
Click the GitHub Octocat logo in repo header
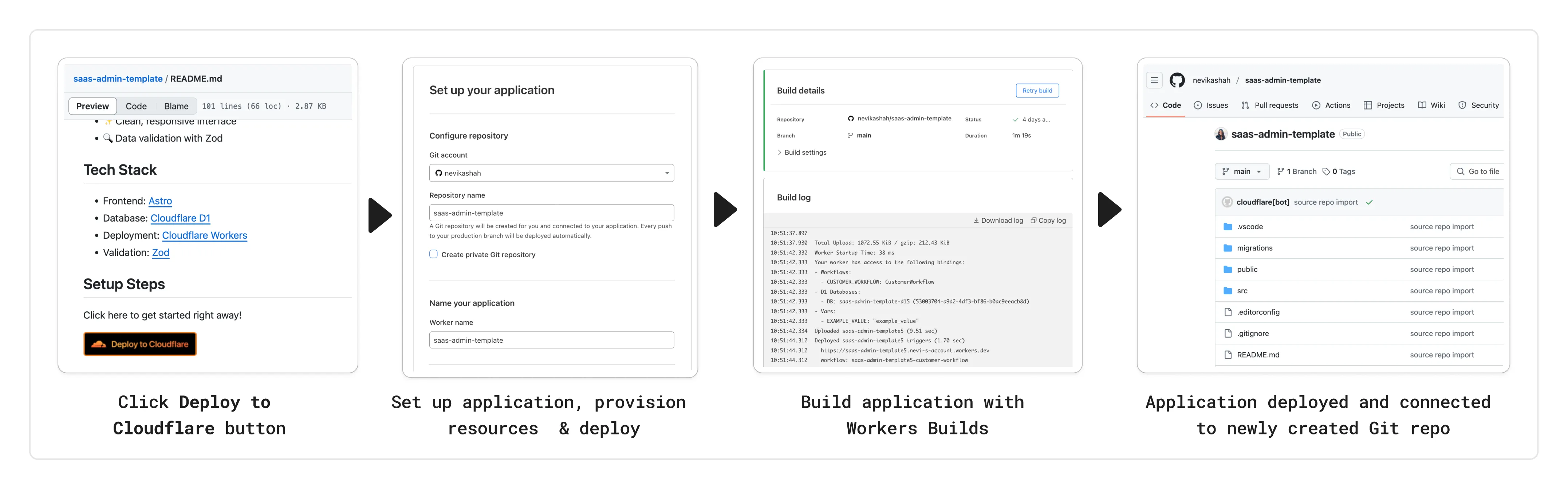tap(1177, 80)
